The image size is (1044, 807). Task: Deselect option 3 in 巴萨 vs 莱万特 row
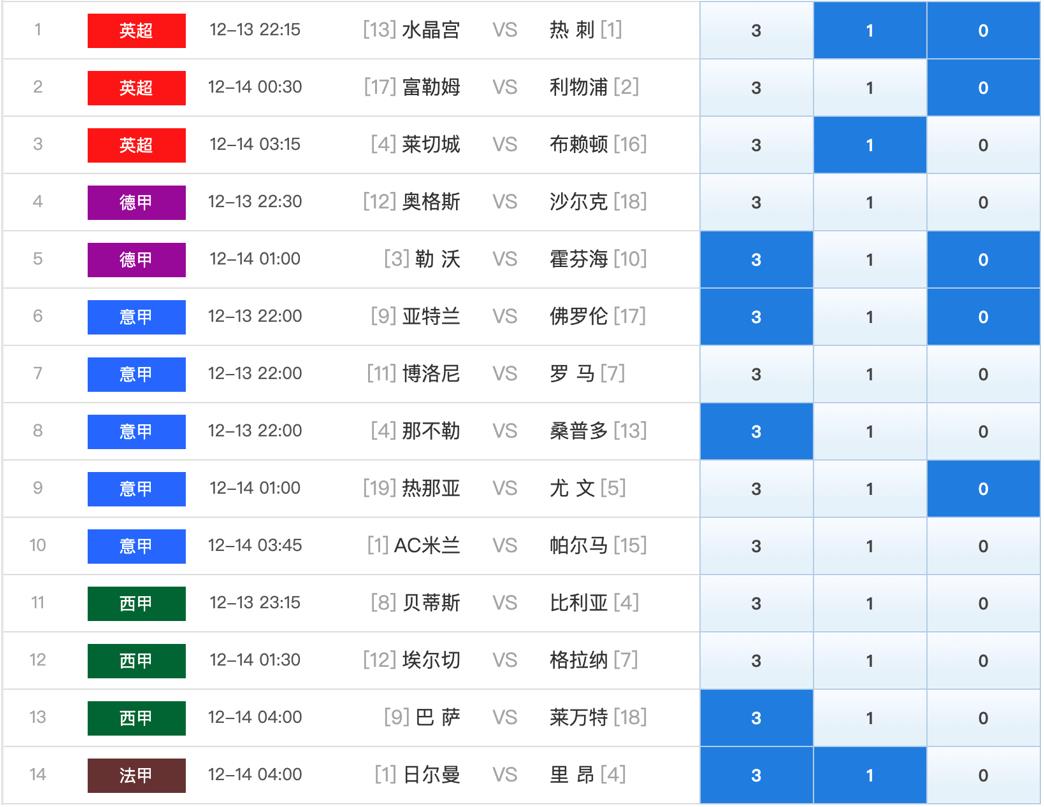756,718
